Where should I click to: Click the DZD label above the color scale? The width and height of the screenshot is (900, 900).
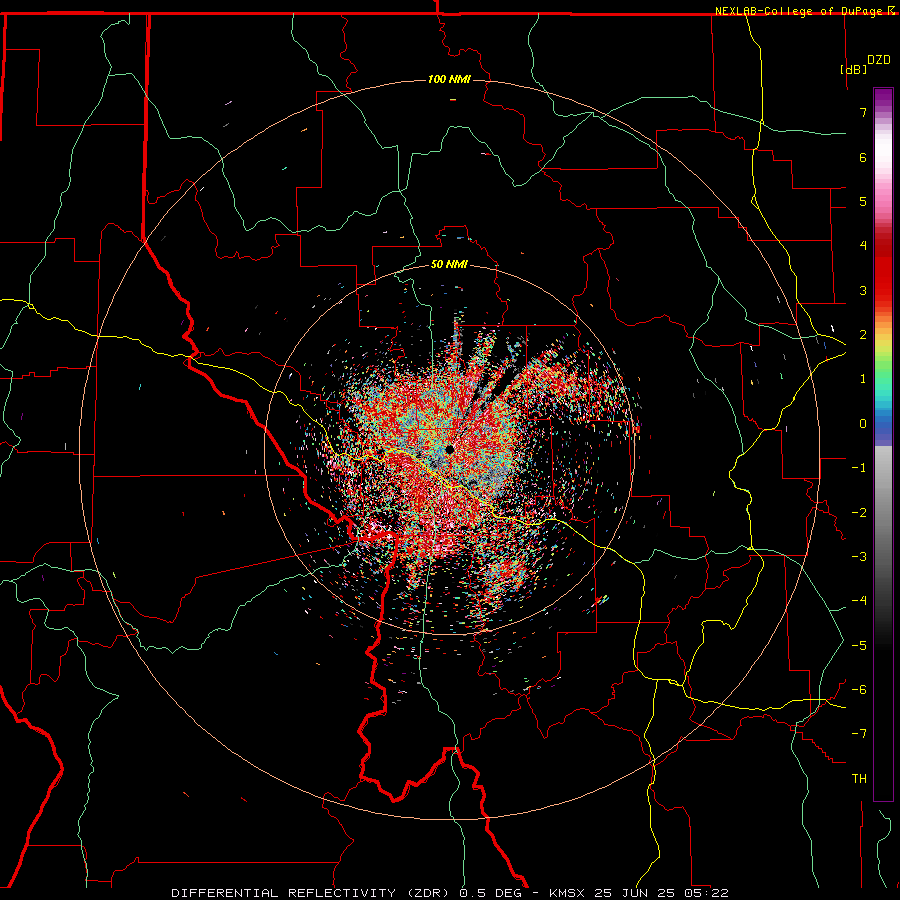point(879,60)
